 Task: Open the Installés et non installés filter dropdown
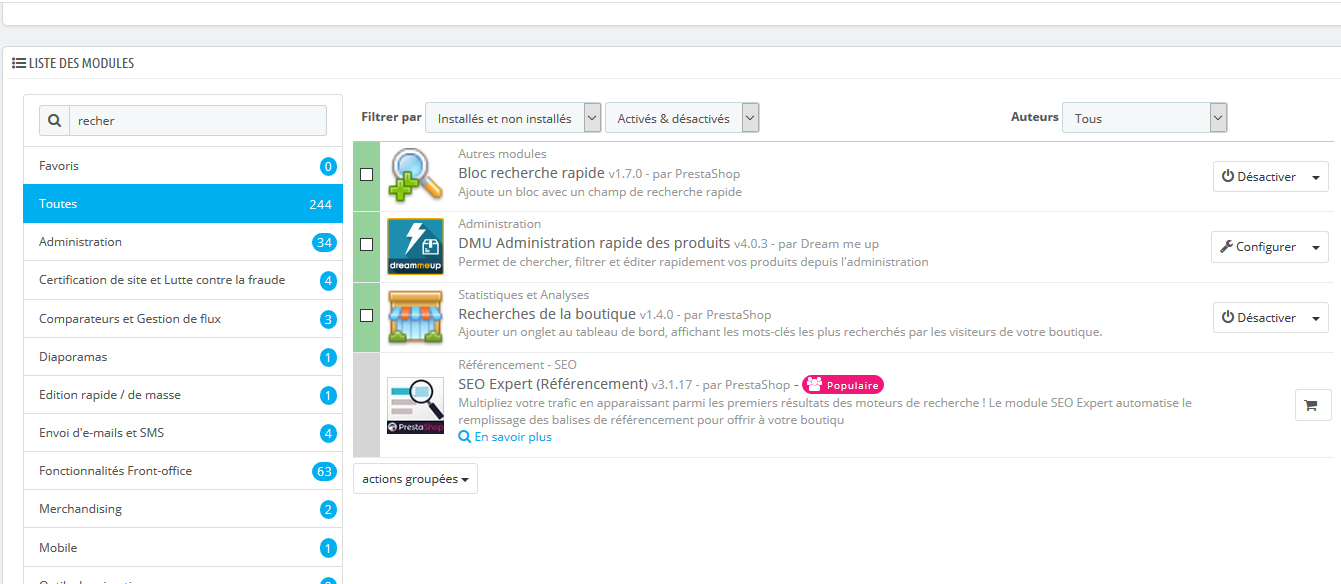pos(513,118)
